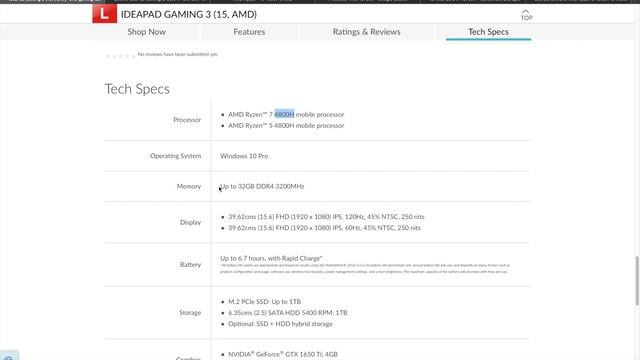The width and height of the screenshot is (640, 360).
Task: Click the Operating System label
Action: click(176, 156)
